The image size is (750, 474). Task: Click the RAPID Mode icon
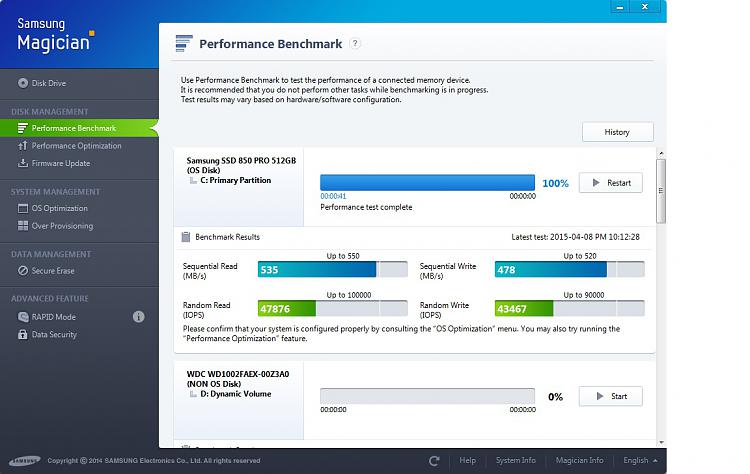(22, 317)
